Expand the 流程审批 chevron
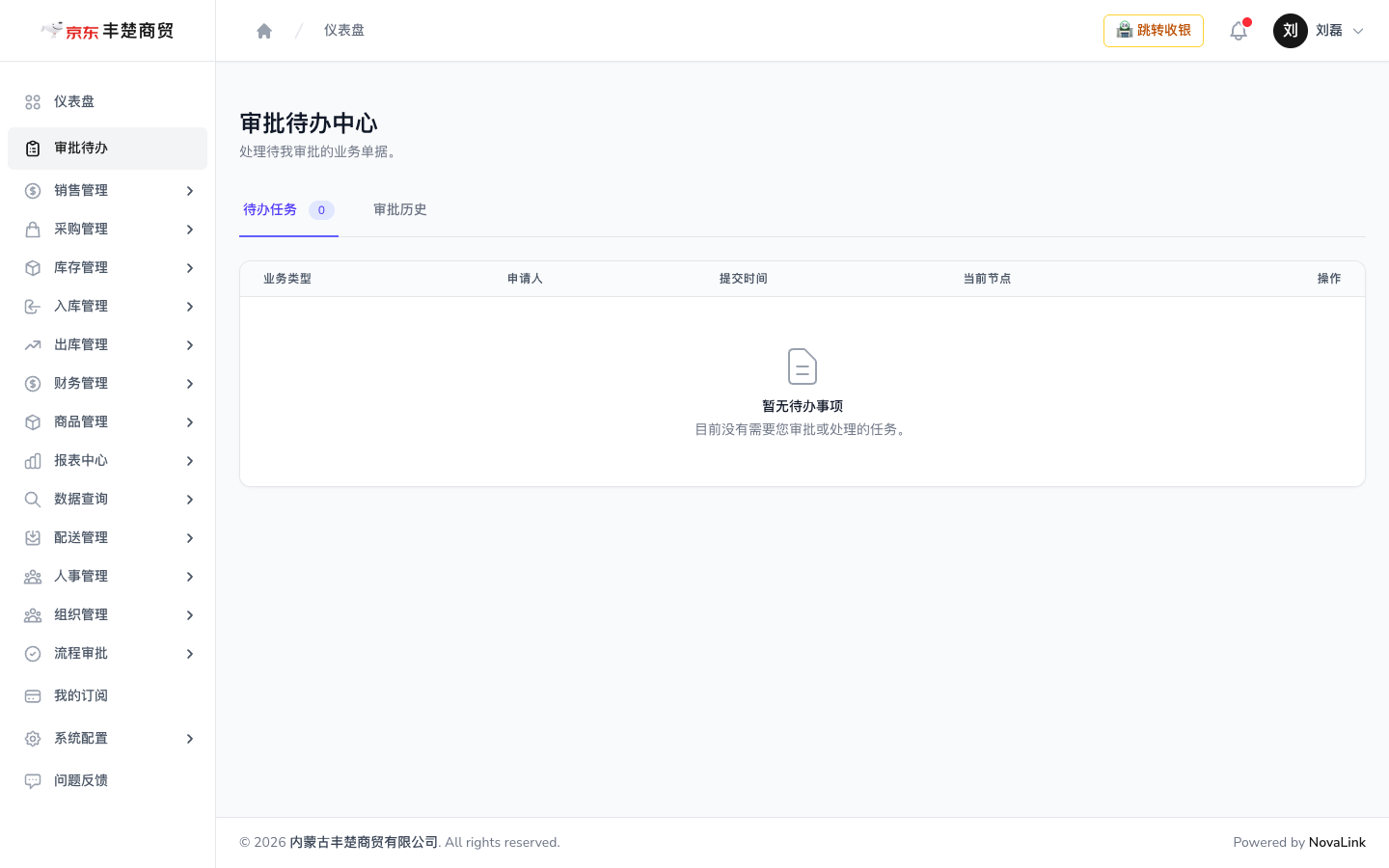The image size is (1389, 868). [190, 654]
